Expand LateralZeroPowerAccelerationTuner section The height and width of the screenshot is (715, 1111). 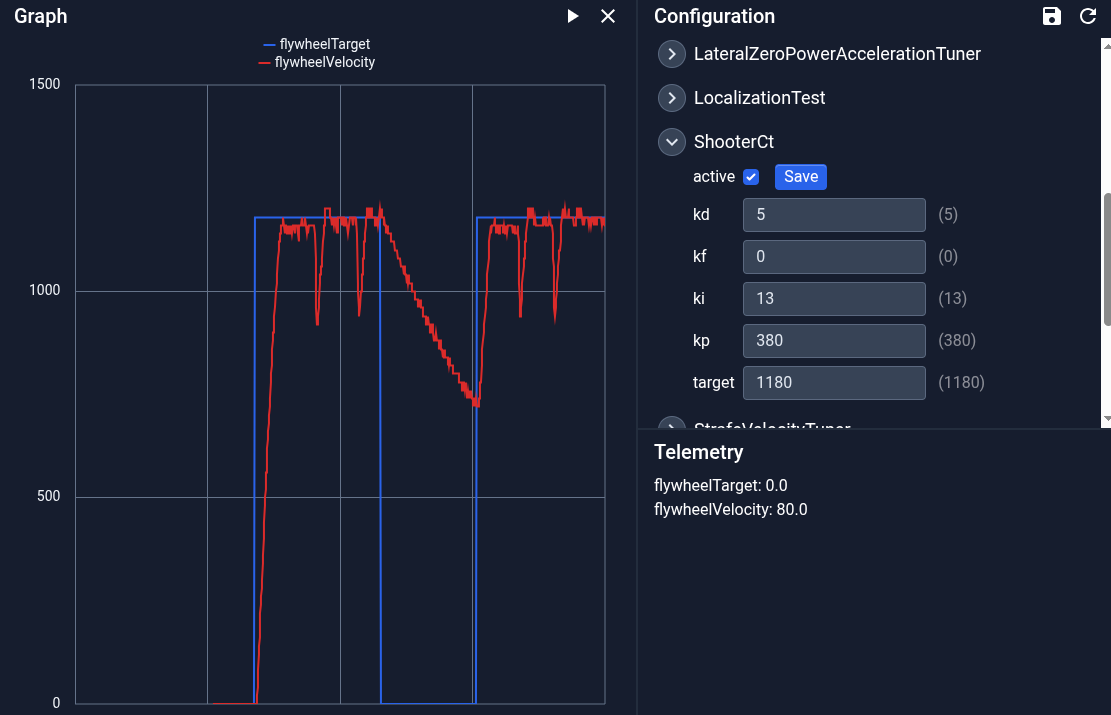tap(672, 54)
